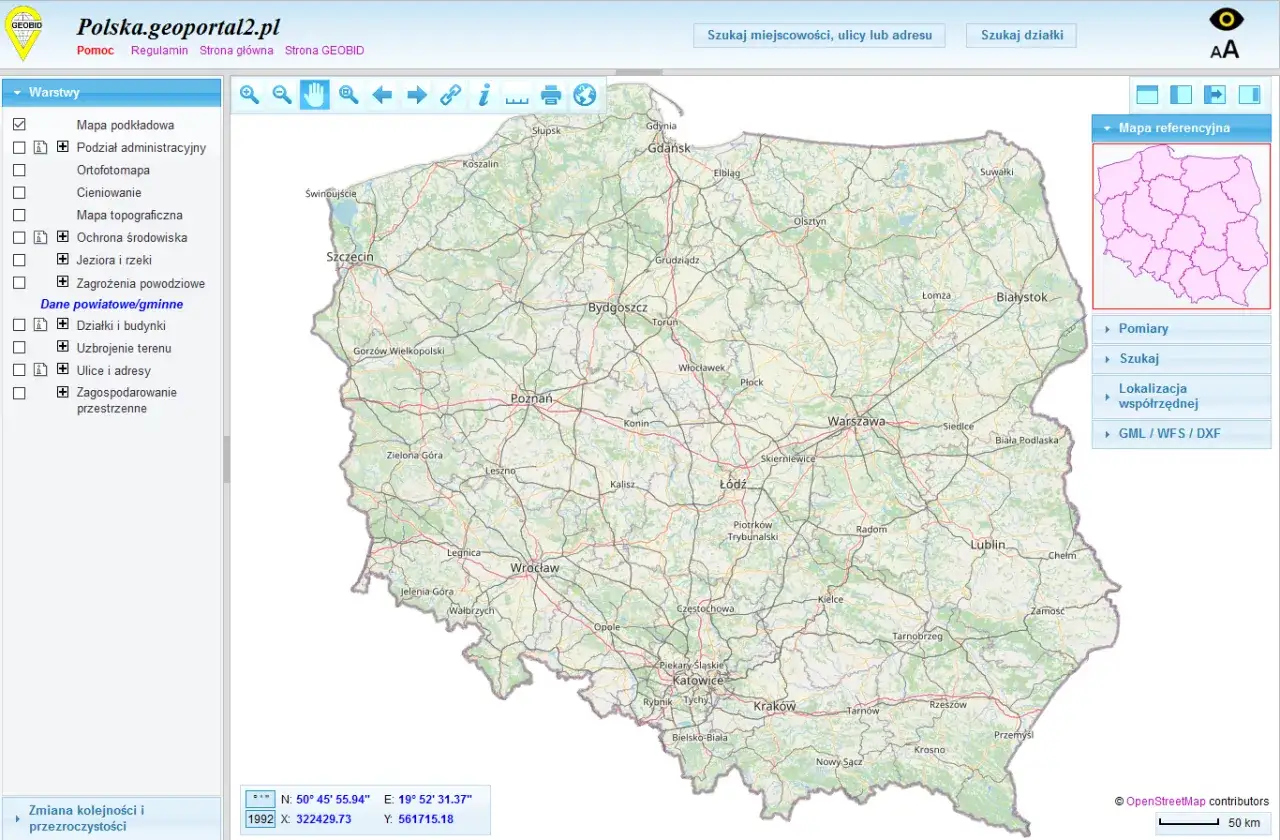Open the Regulamin link
The width and height of the screenshot is (1280, 840).
pyautogui.click(x=159, y=50)
